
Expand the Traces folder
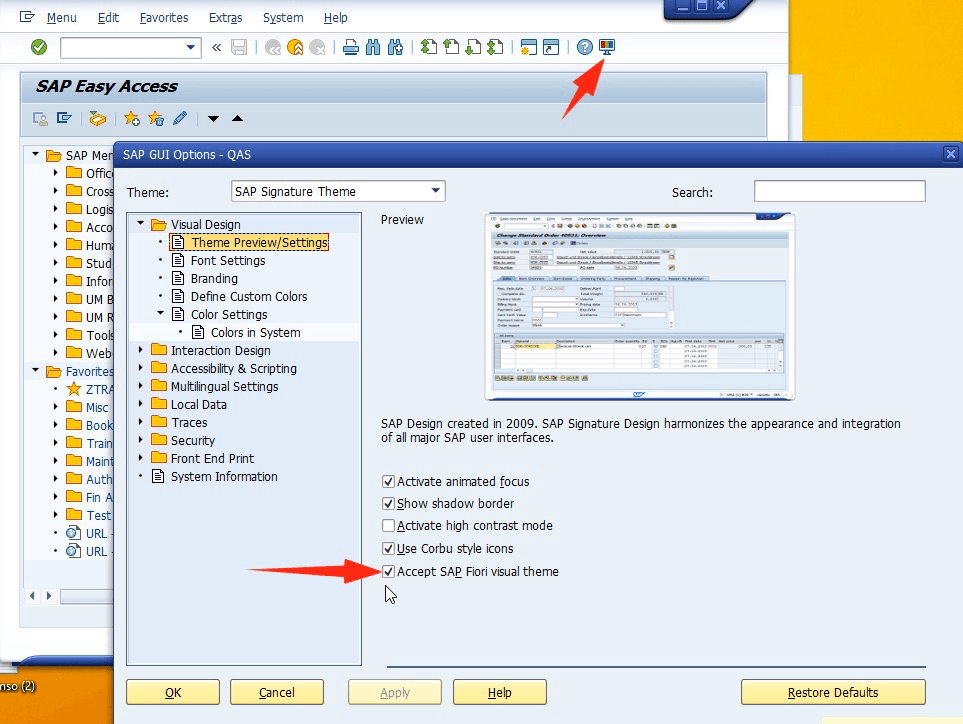(x=141, y=421)
